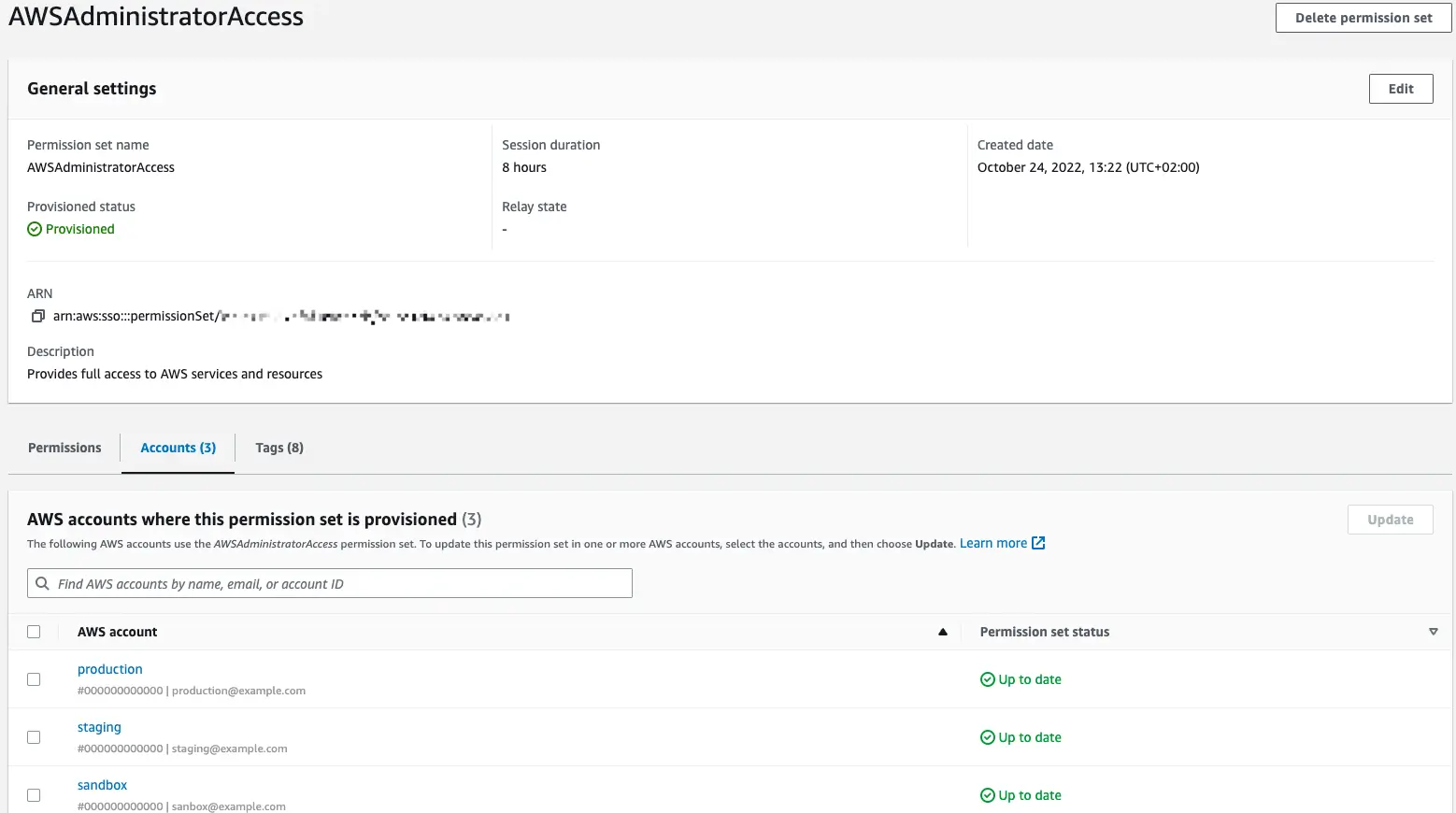Click the Provisioned status text

coord(80,229)
